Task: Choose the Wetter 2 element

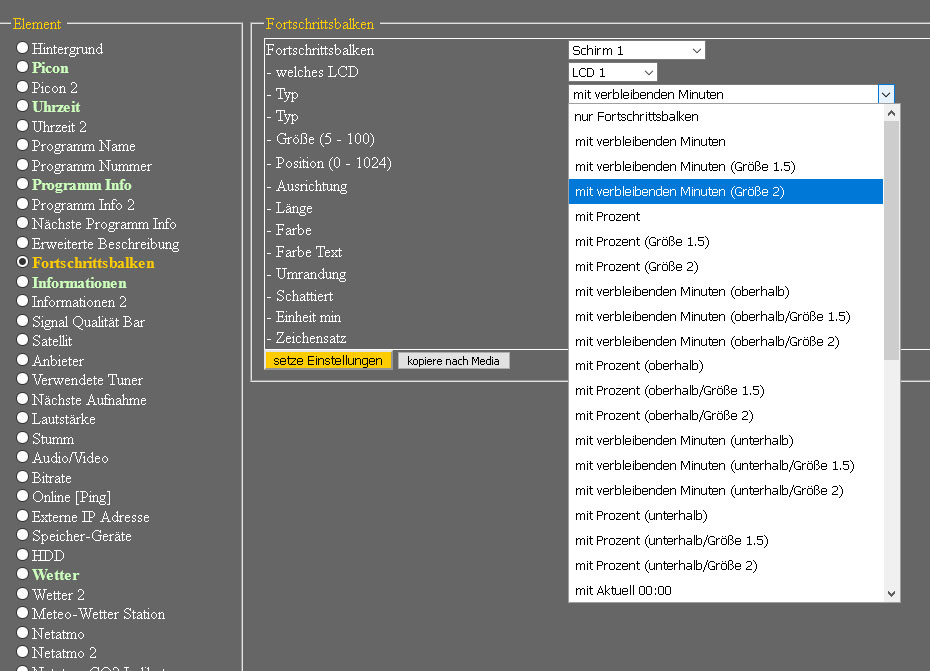Action: 23,594
